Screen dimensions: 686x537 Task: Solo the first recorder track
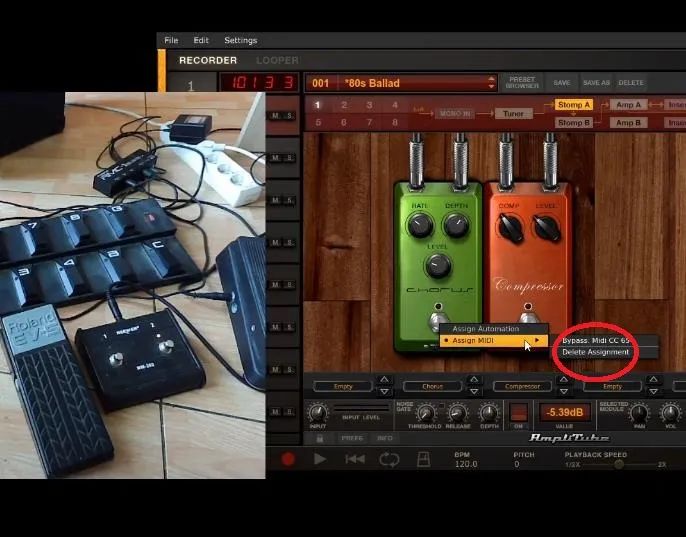click(x=289, y=116)
